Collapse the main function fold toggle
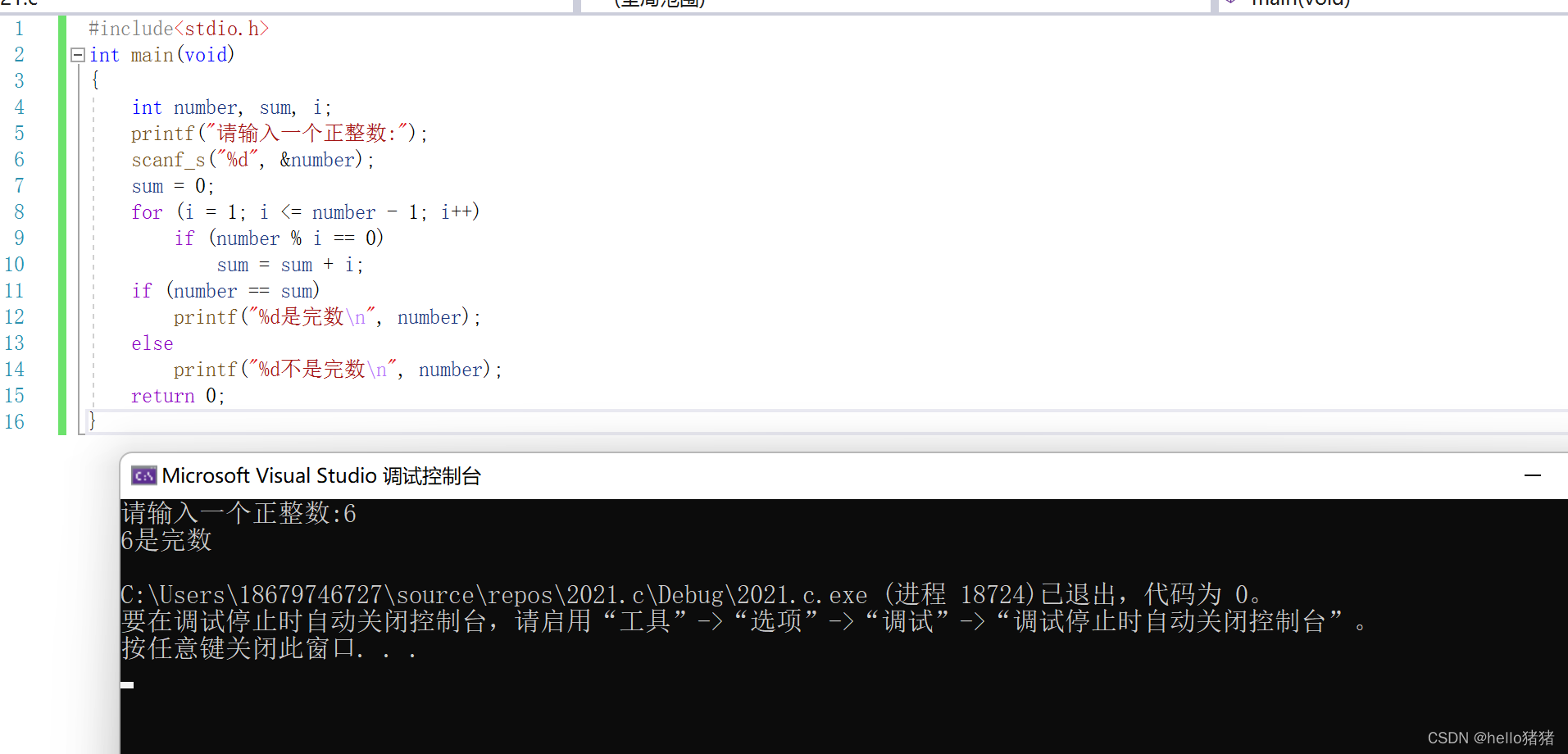Image resolution: width=1568 pixels, height=754 pixels. coord(78,55)
